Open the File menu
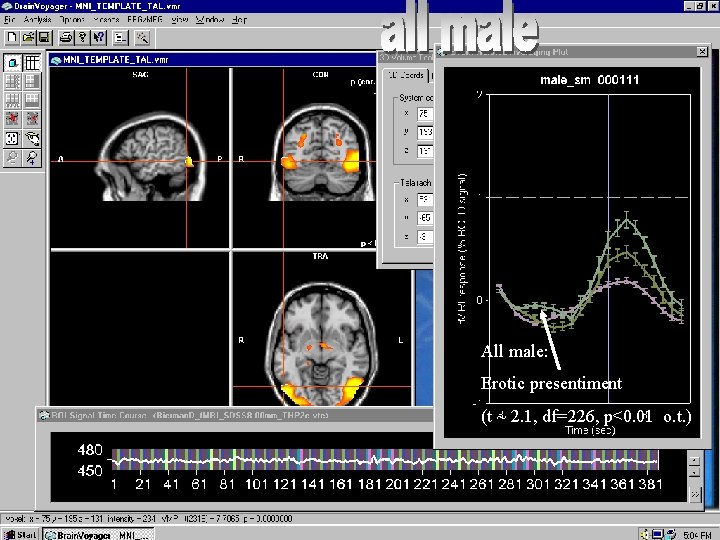 pyautogui.click(x=10, y=20)
